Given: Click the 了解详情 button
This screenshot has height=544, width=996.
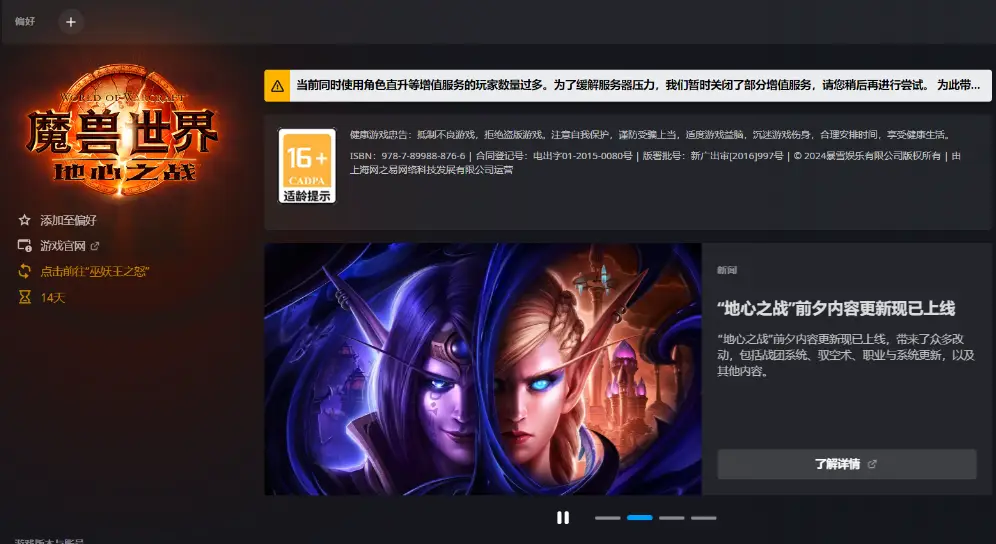Looking at the screenshot, I should click(x=847, y=464).
